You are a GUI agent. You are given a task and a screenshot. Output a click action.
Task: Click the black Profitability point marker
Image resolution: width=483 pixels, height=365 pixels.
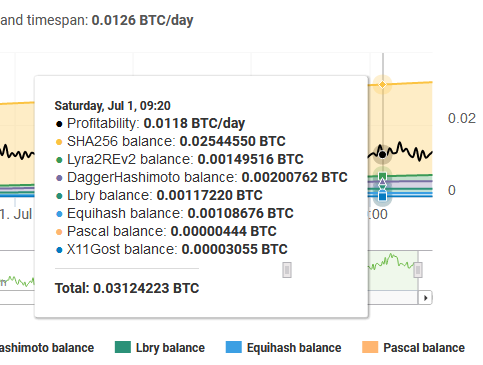382,154
